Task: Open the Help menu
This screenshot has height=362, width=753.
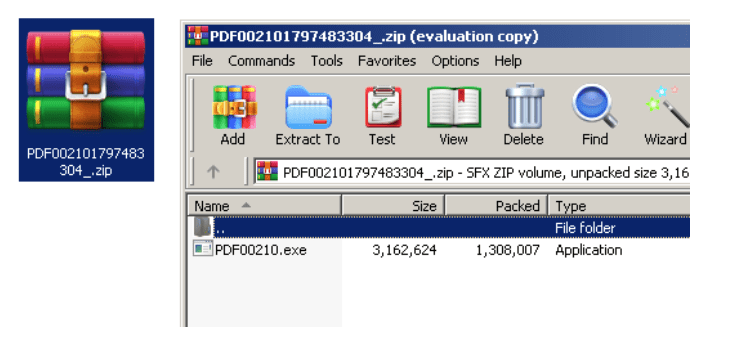Action: (x=508, y=61)
